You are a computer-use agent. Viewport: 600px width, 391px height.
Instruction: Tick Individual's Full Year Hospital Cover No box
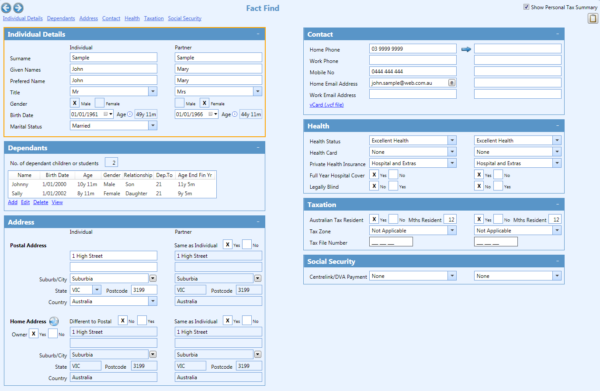(393, 175)
